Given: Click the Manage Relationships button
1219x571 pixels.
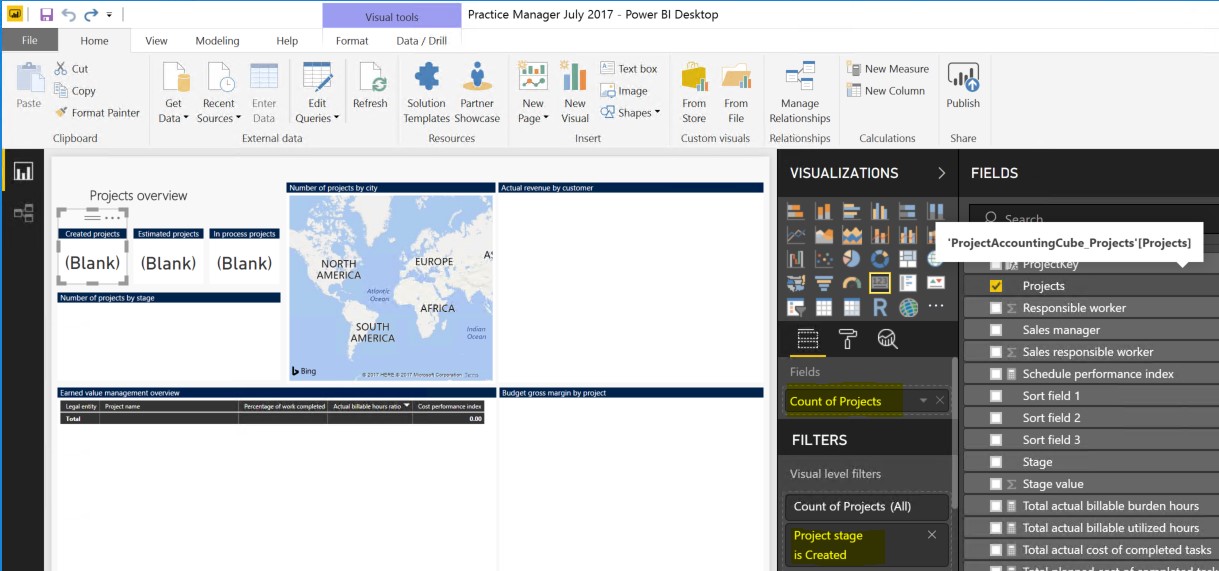Looking at the screenshot, I should coord(800,91).
